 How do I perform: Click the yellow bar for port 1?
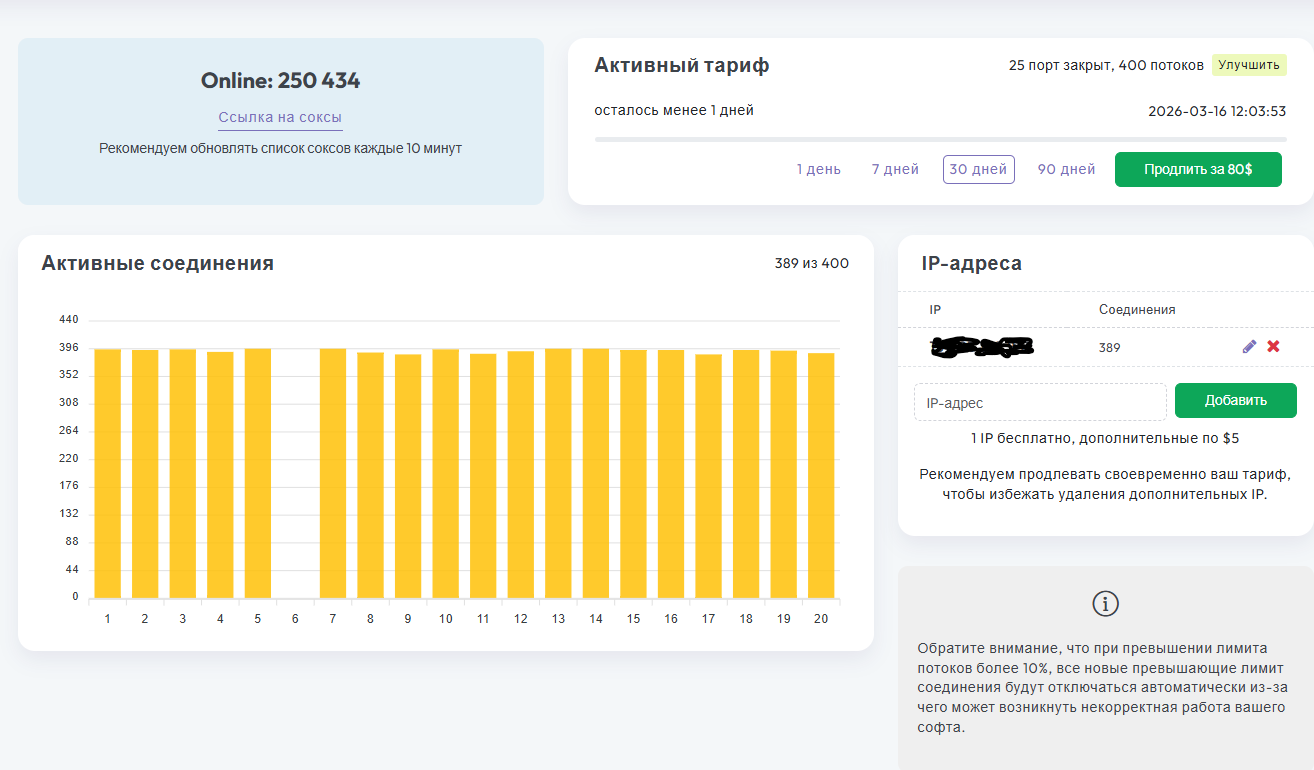click(x=108, y=474)
